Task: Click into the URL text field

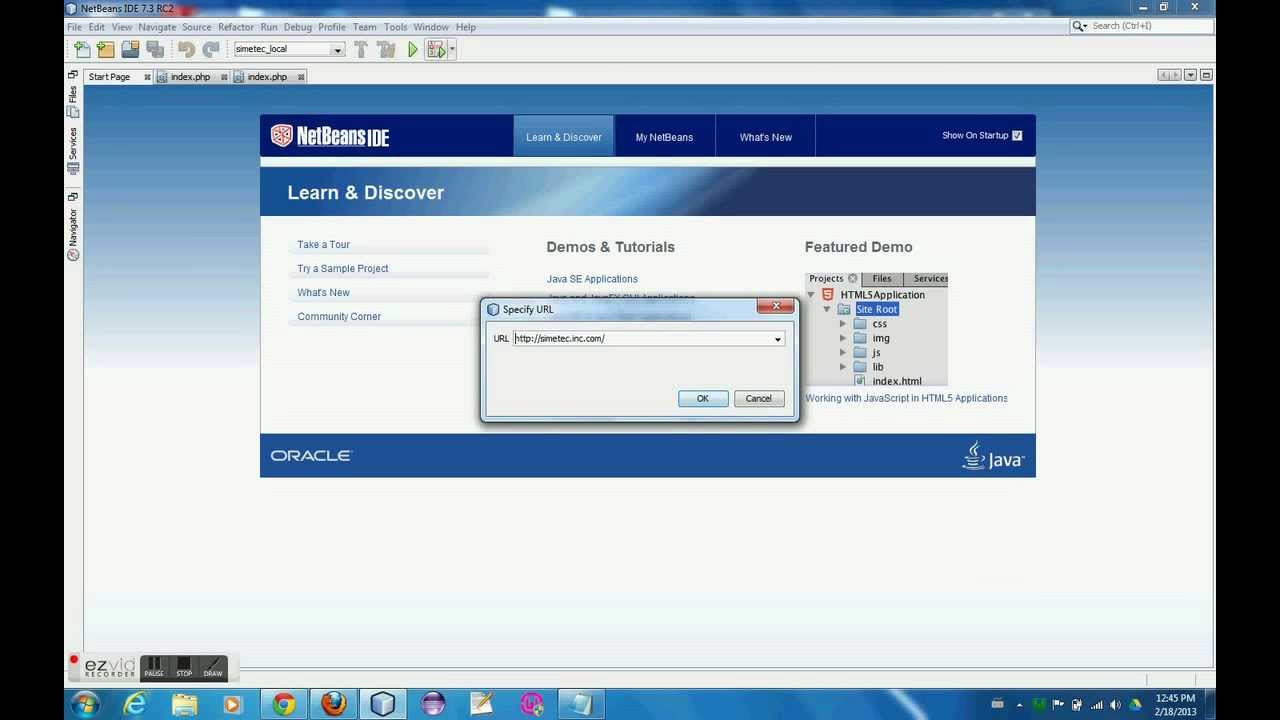Action: click(641, 339)
